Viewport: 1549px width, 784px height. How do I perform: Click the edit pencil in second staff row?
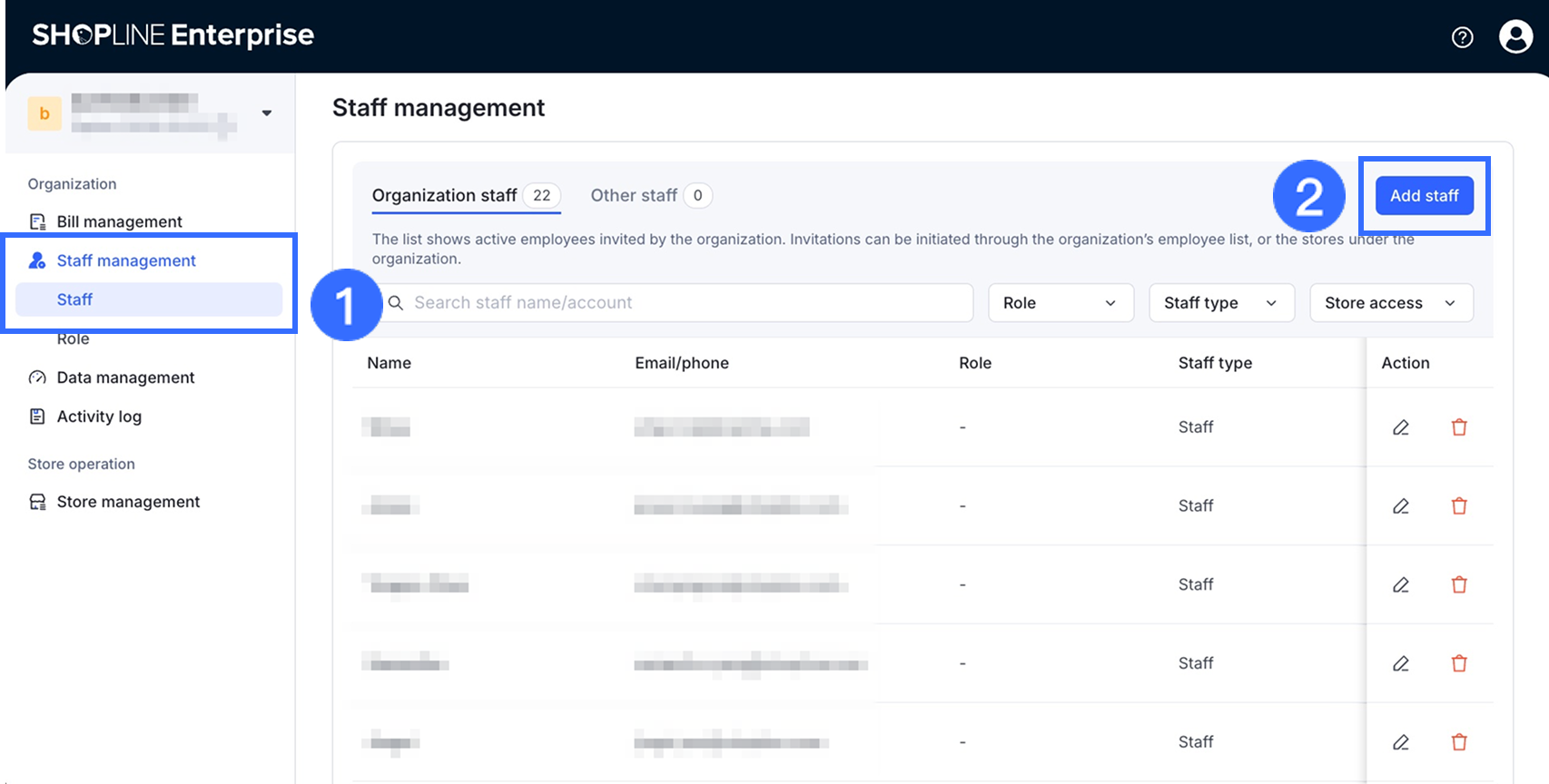(x=1401, y=506)
